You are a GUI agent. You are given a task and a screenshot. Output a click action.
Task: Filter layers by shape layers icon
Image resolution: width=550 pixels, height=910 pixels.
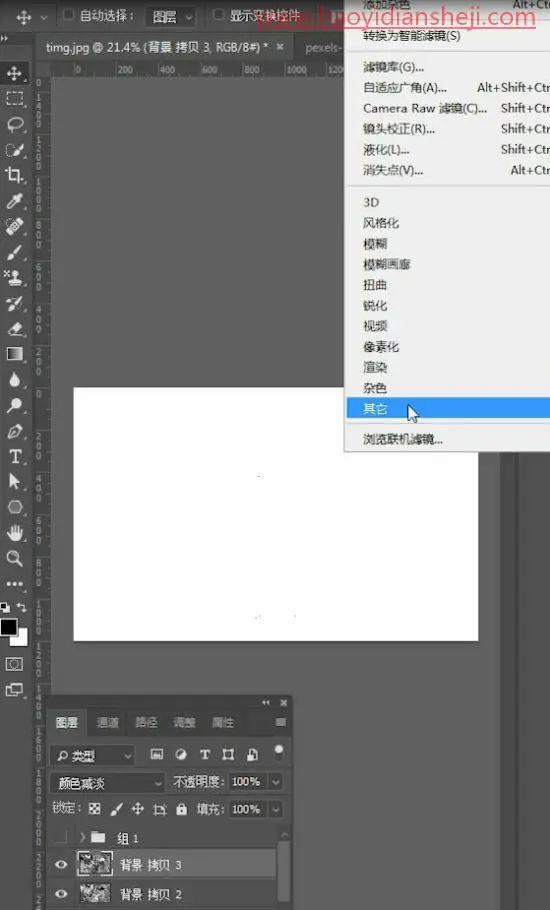pos(228,754)
